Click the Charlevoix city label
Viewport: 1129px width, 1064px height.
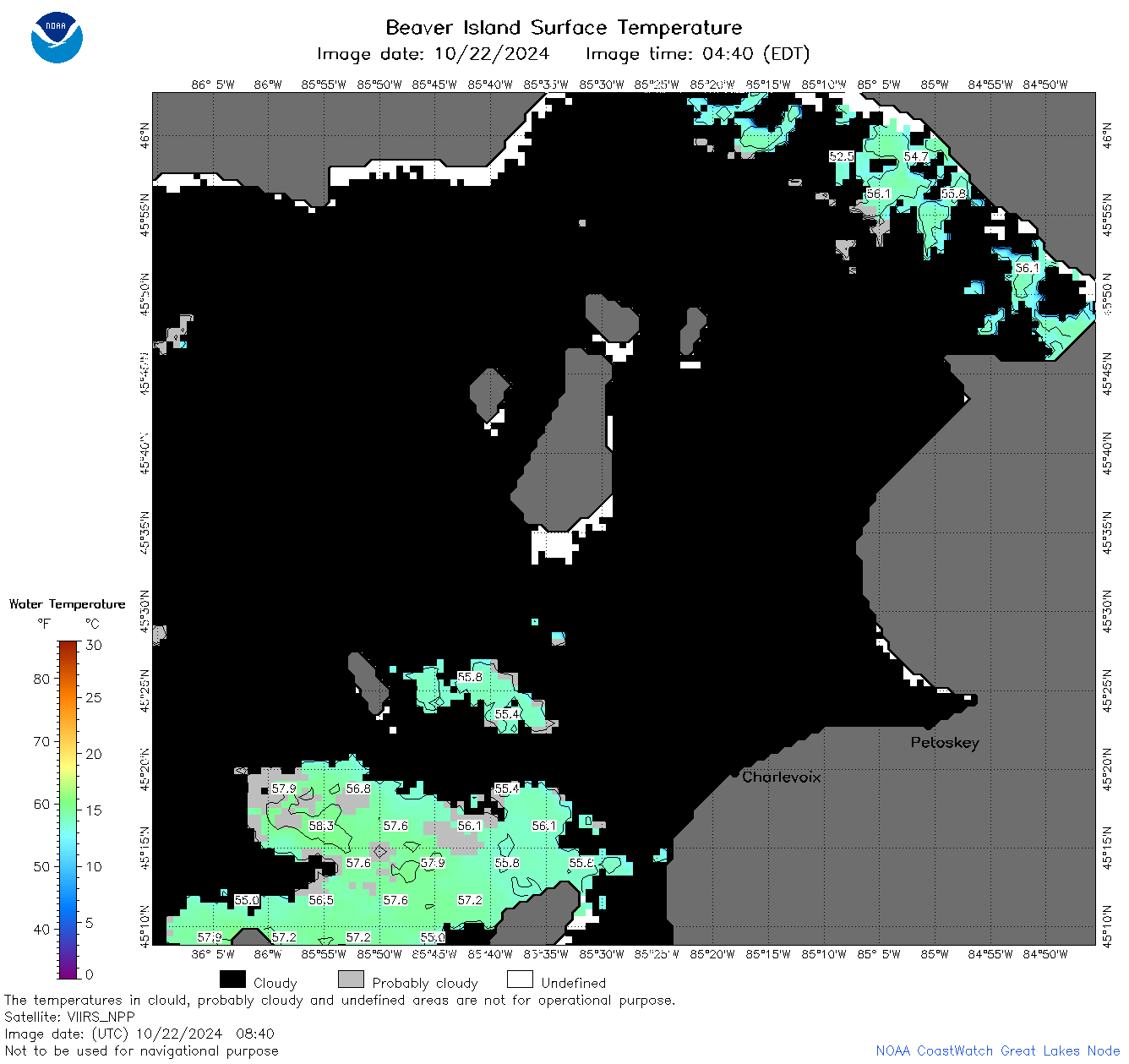pyautogui.click(x=781, y=777)
